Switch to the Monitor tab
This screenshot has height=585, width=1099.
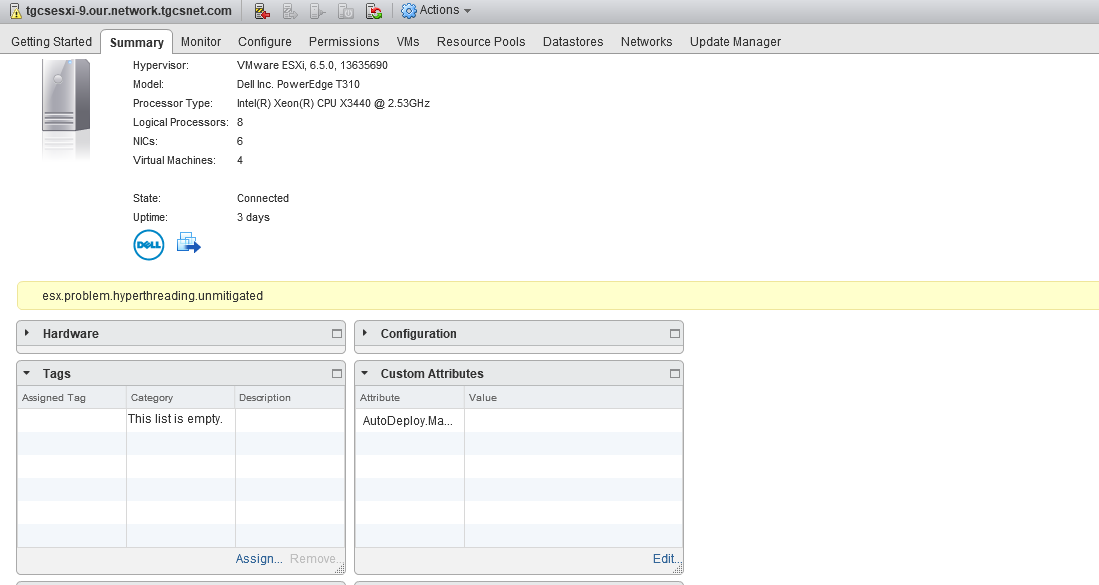coord(200,42)
